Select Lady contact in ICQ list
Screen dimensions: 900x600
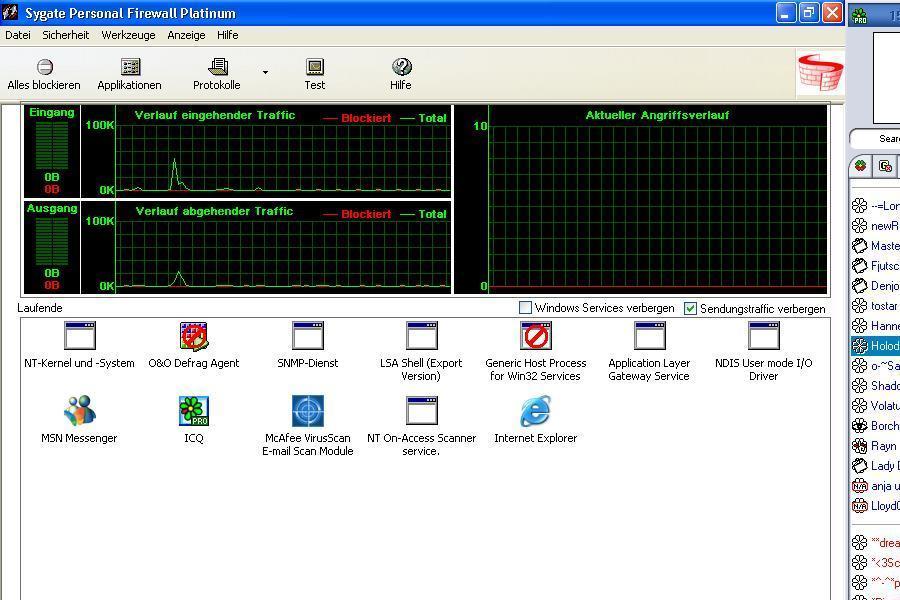(x=875, y=466)
